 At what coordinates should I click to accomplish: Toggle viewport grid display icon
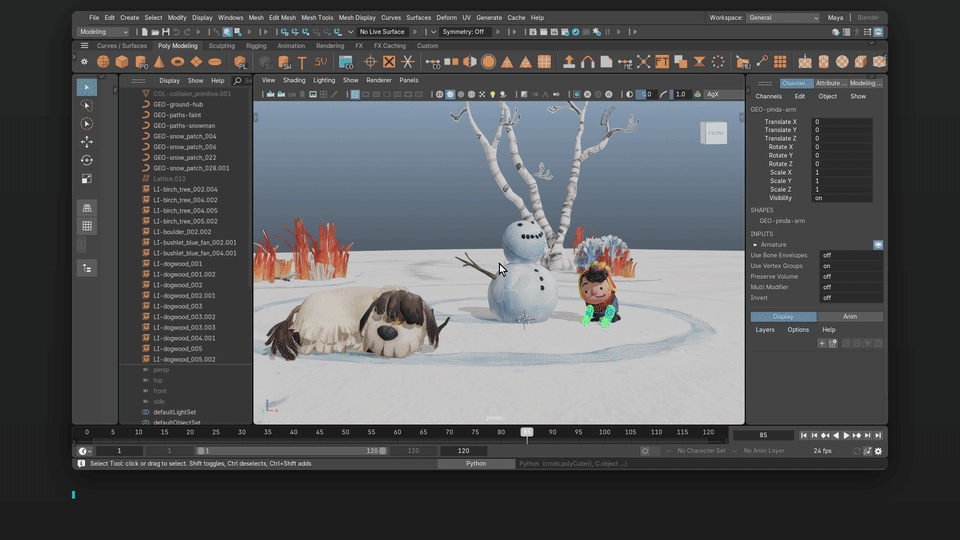[x=355, y=94]
